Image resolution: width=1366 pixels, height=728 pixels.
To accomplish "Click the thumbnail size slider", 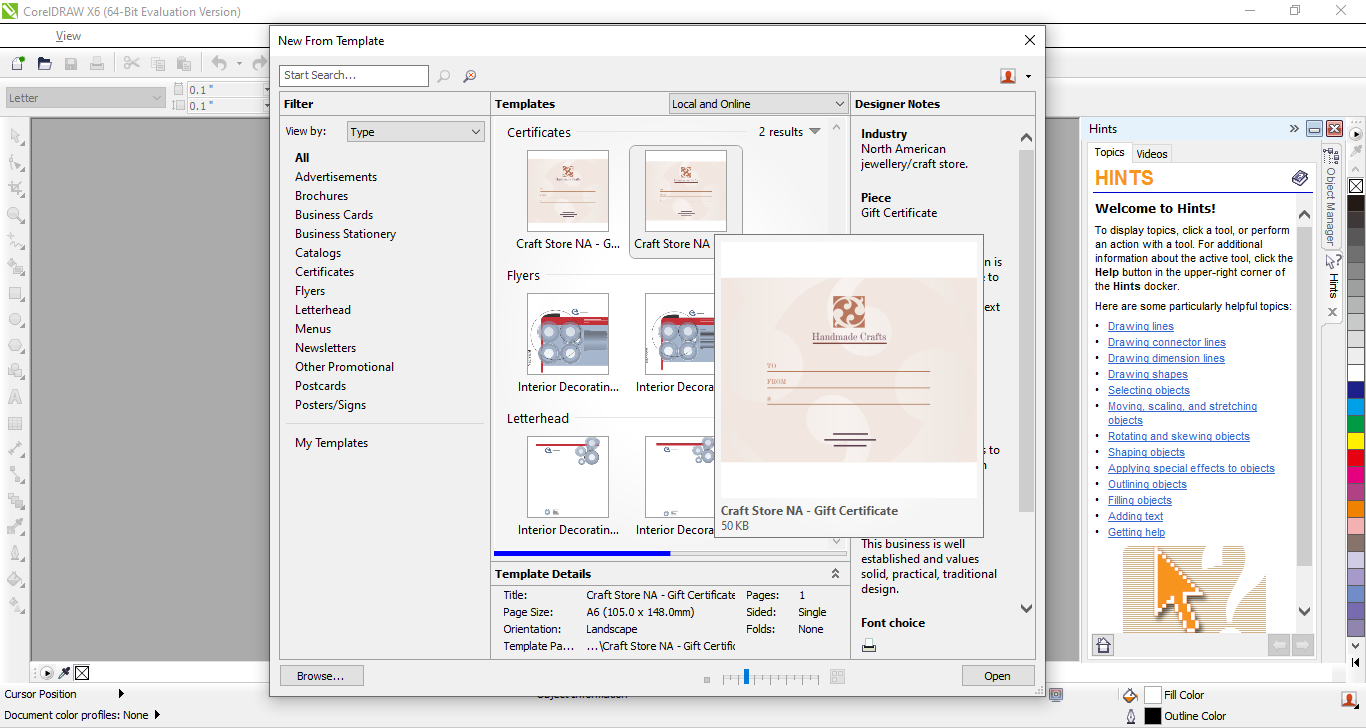I will coord(746,677).
